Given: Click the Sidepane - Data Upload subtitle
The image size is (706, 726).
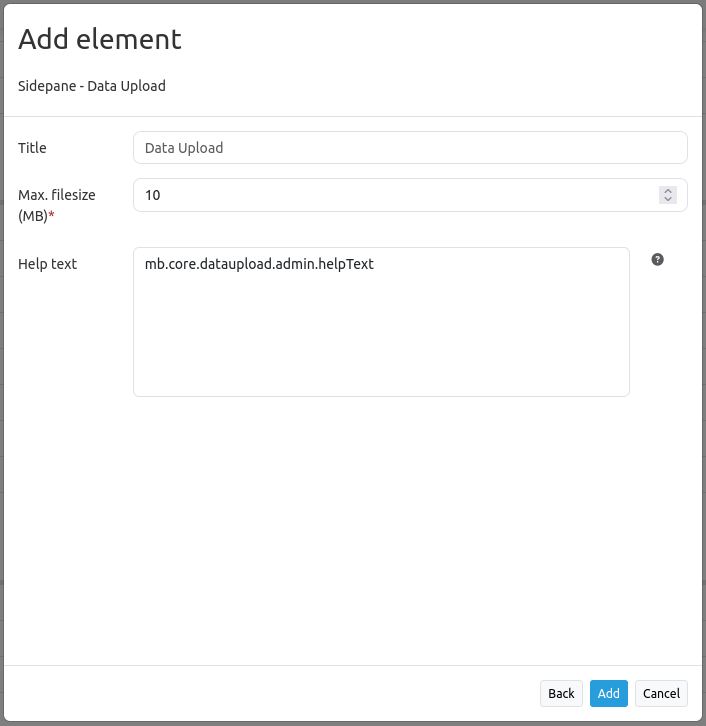Looking at the screenshot, I should coord(92,86).
